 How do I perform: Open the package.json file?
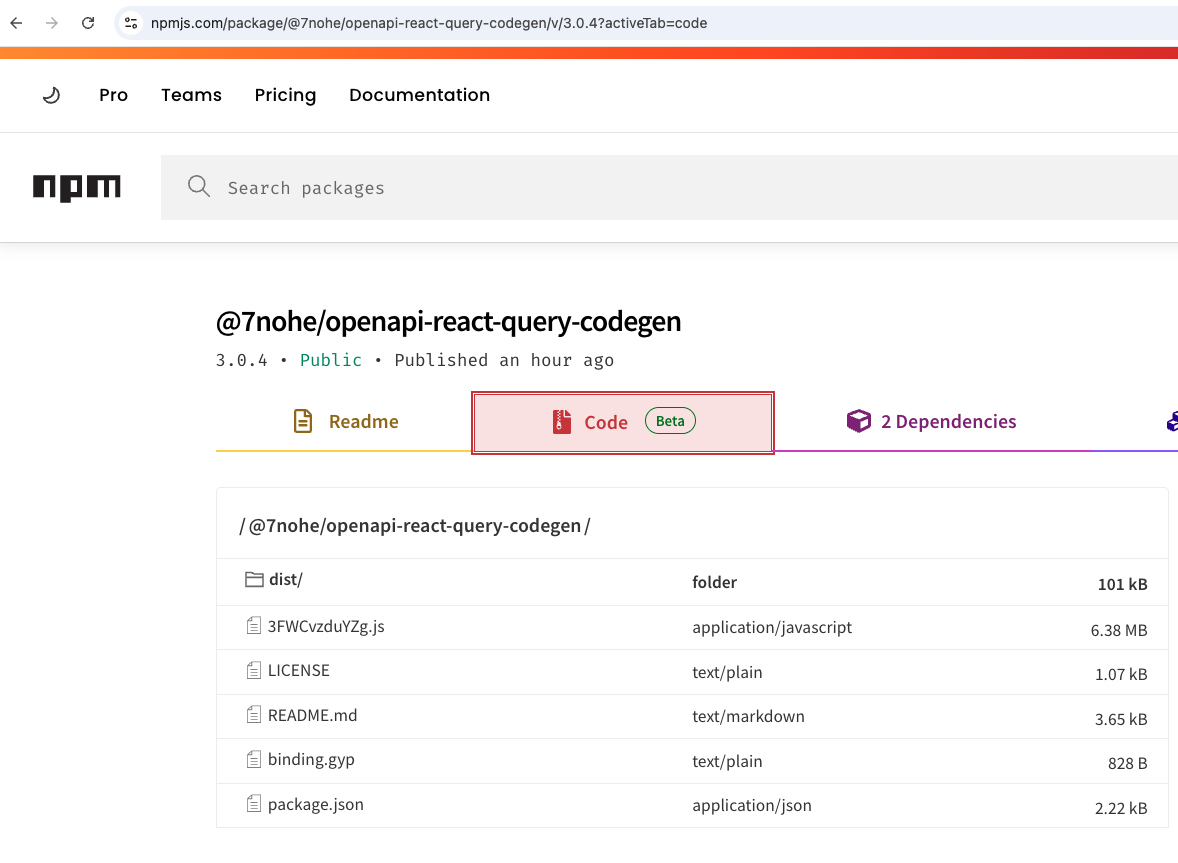pos(316,805)
